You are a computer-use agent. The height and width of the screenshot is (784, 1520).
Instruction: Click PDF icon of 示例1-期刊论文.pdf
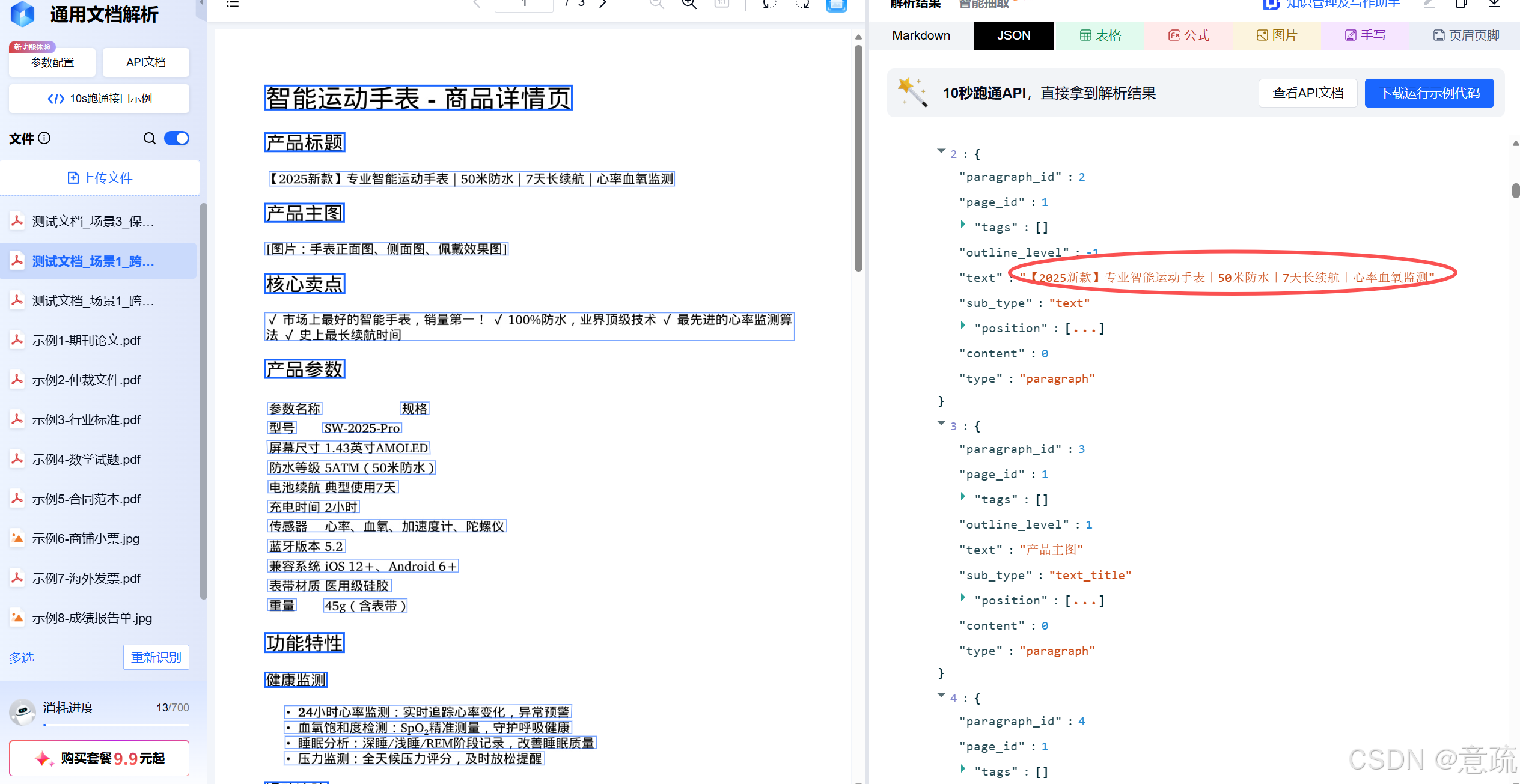17,340
